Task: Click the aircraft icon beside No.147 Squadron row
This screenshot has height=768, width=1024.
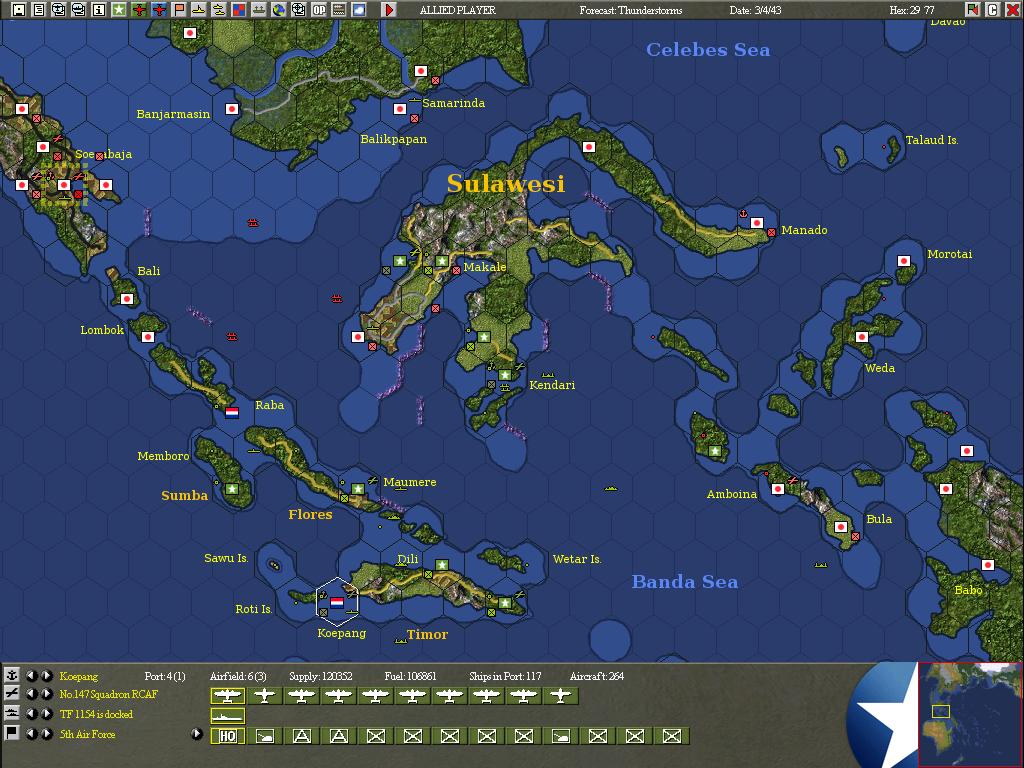Action: tap(11, 694)
